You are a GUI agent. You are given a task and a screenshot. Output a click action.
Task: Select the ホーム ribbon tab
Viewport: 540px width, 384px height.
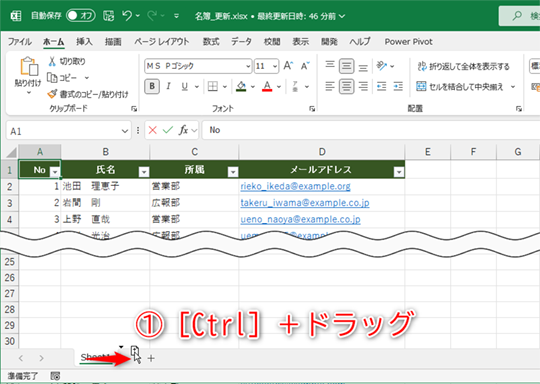click(x=53, y=42)
